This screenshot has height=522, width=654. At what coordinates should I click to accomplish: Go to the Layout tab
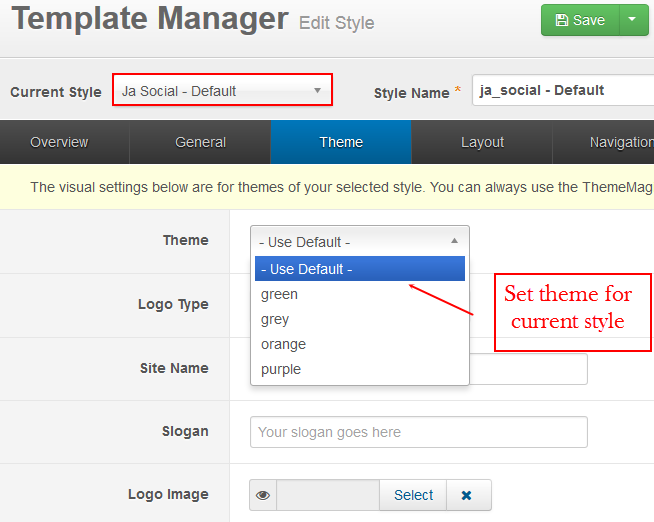(482, 142)
